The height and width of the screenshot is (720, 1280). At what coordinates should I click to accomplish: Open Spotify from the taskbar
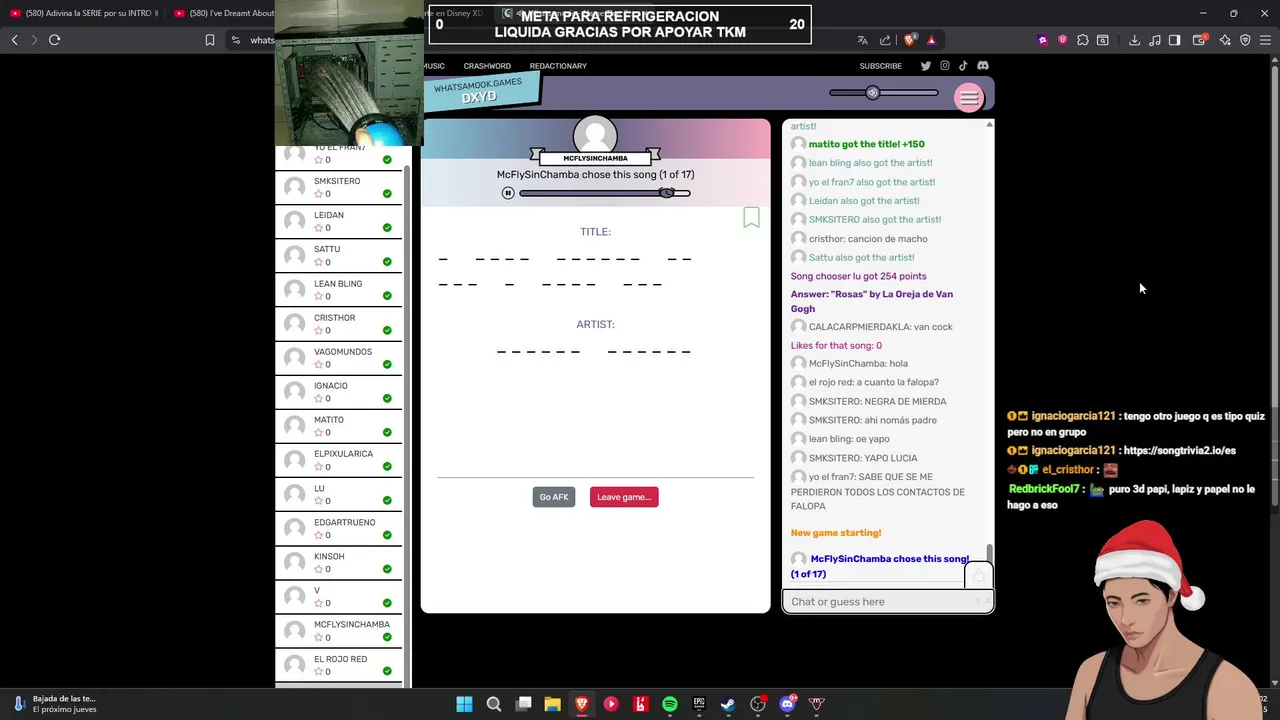click(x=670, y=704)
